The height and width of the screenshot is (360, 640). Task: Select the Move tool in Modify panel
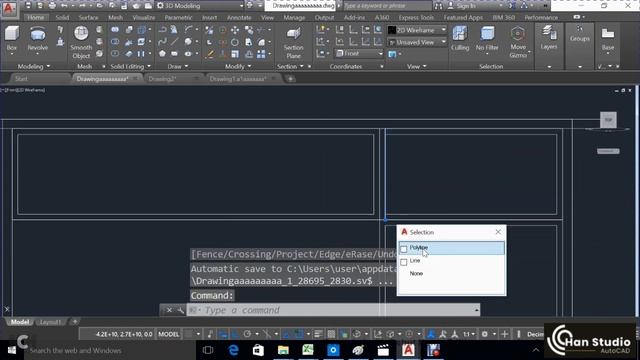point(235,30)
